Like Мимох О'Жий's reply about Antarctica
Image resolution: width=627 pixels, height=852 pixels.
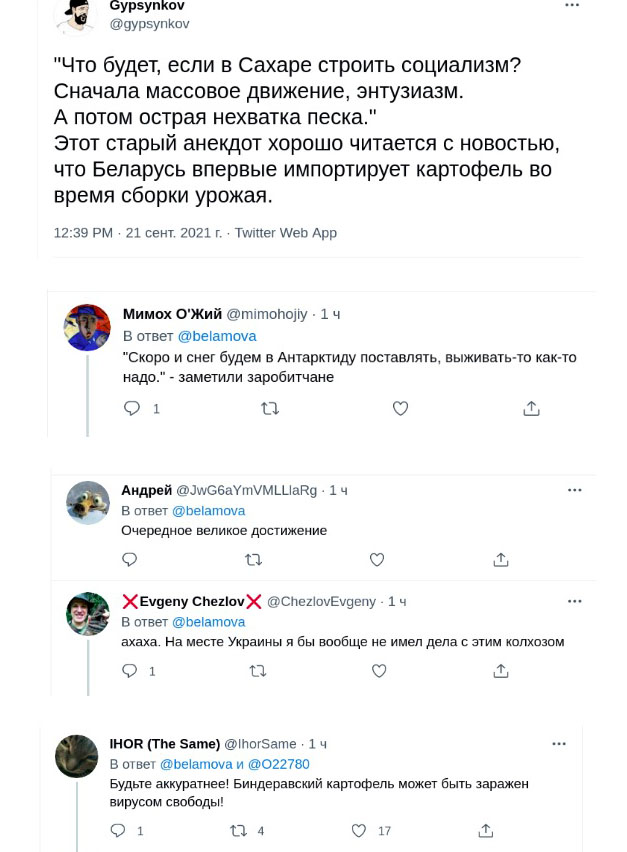400,408
